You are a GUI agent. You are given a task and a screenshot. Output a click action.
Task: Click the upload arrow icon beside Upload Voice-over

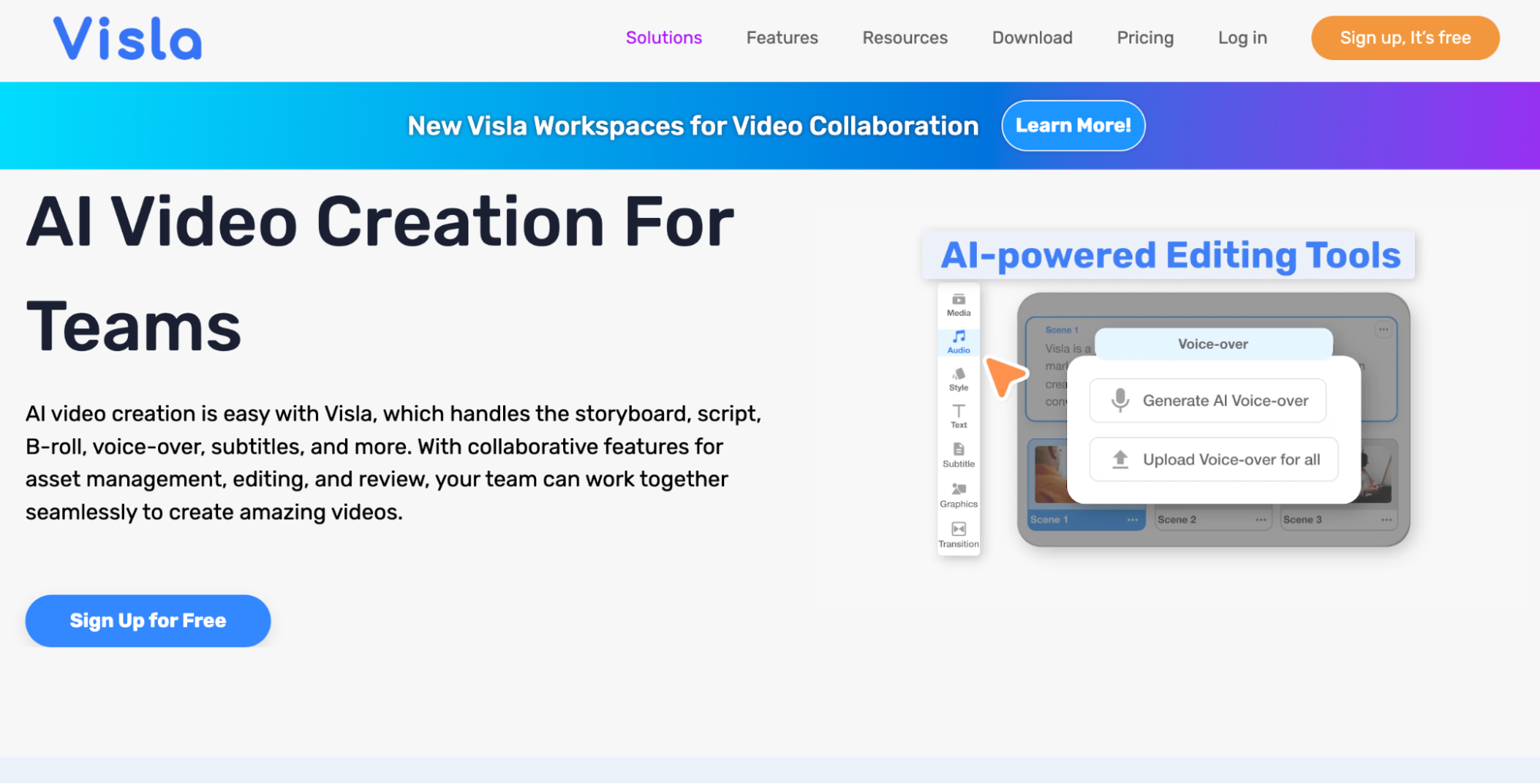[1120, 460]
